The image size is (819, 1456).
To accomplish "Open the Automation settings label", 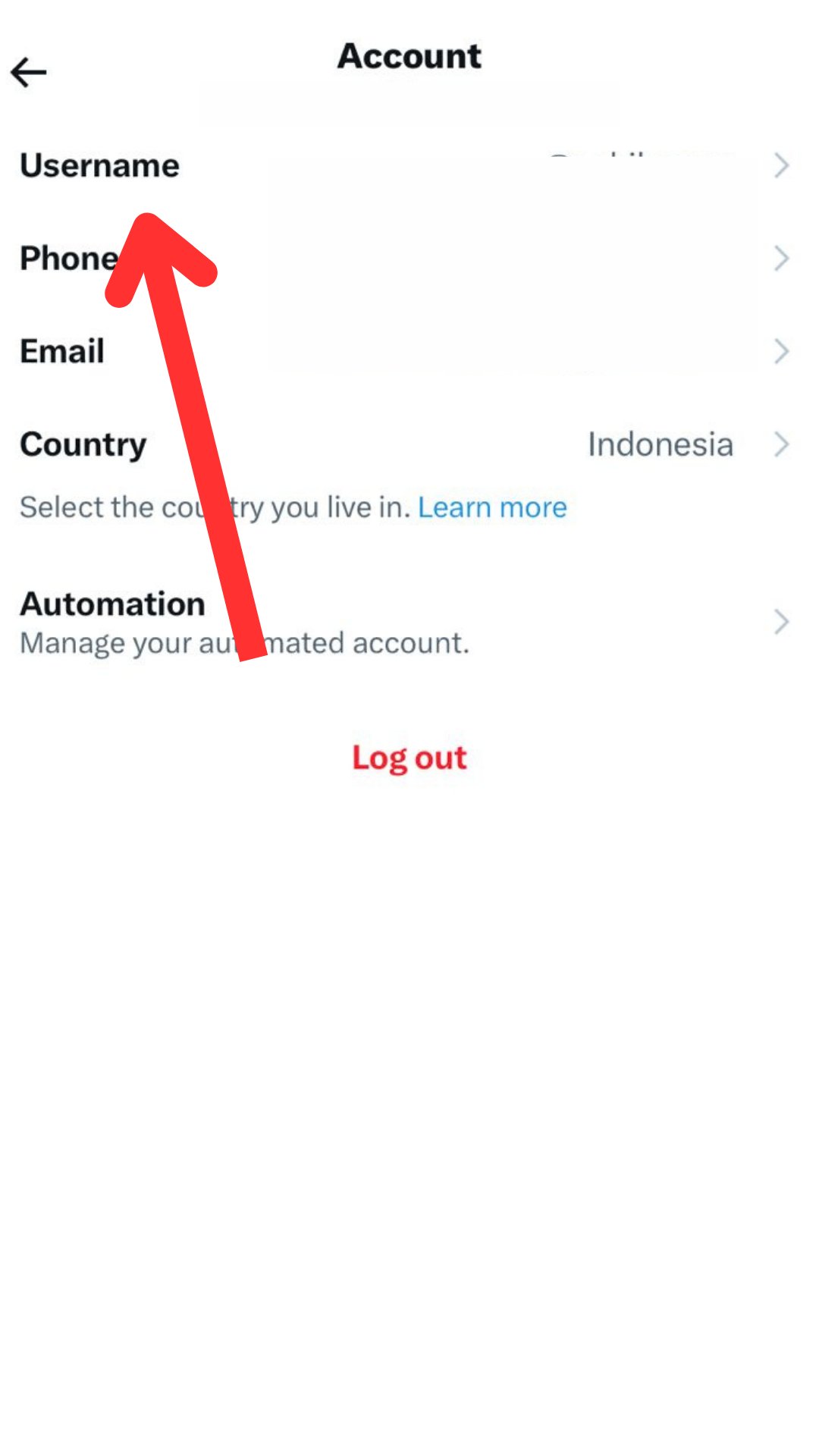I will (113, 604).
